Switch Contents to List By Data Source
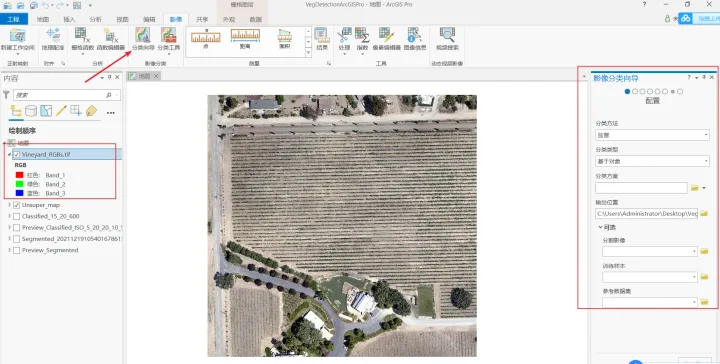 coord(31,111)
